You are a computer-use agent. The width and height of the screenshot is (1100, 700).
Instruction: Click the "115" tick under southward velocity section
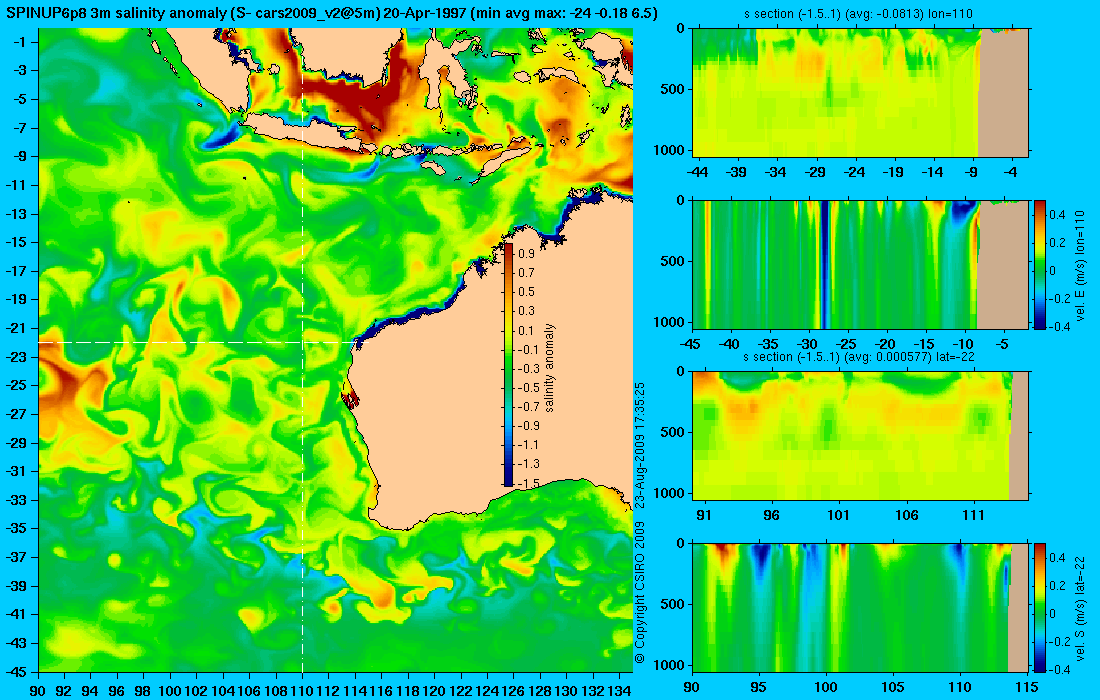[1027, 687]
